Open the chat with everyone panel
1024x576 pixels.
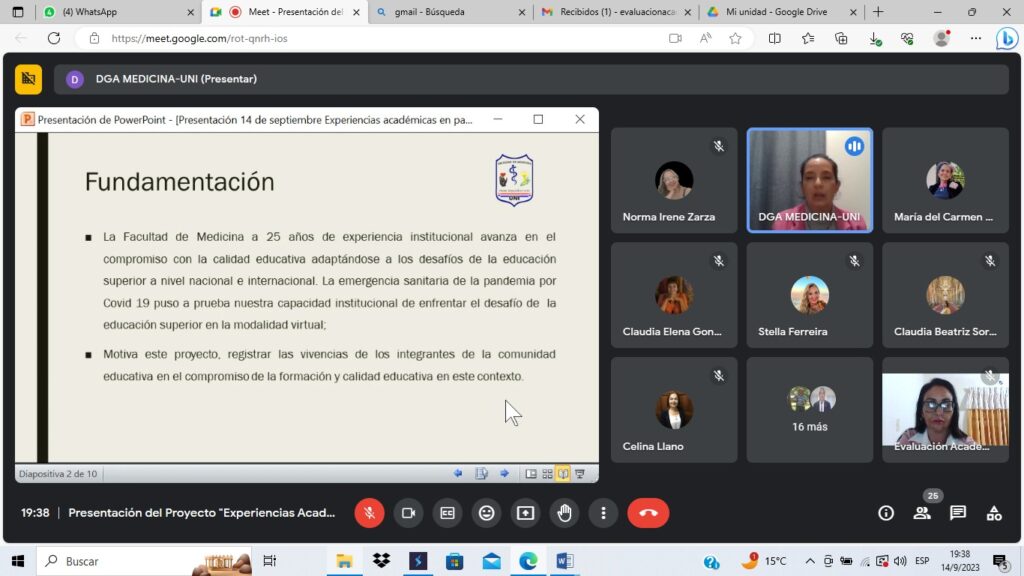coord(958,513)
